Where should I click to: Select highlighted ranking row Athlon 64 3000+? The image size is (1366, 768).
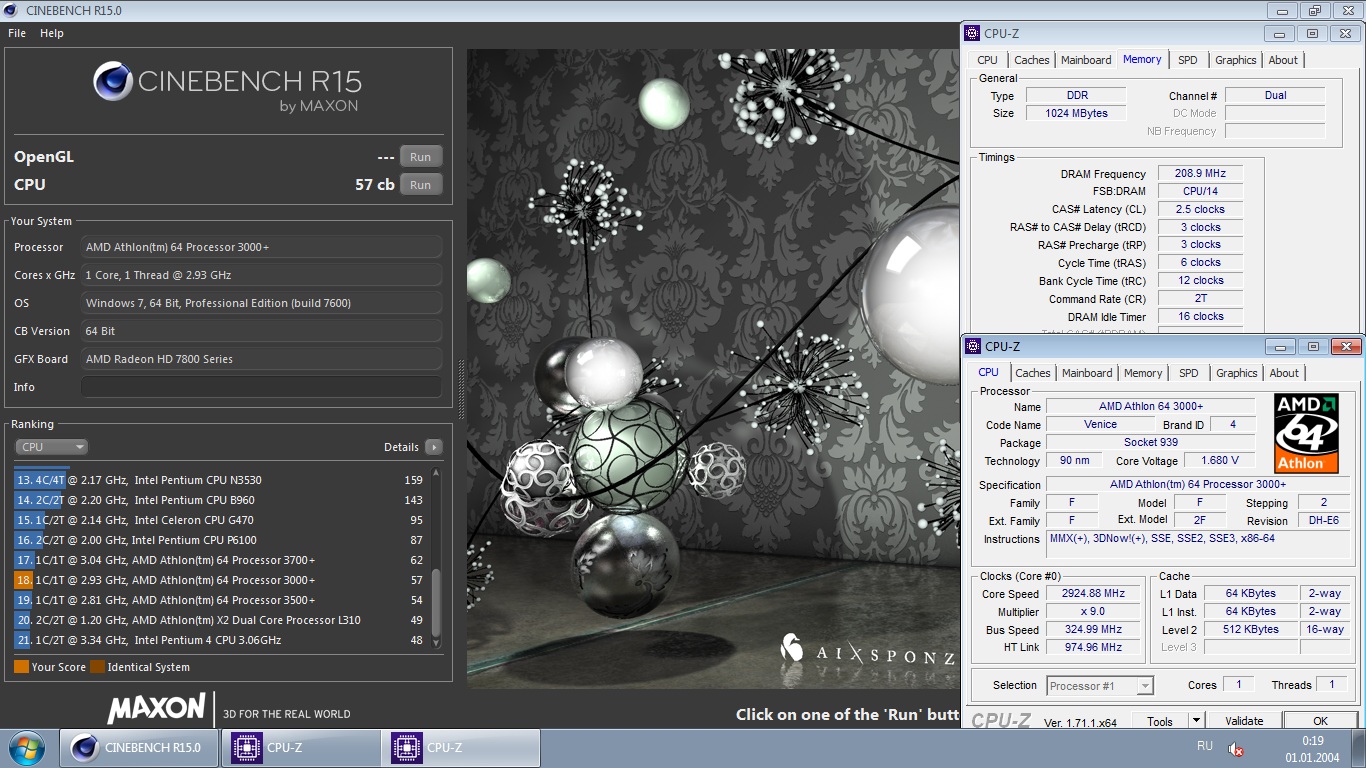point(220,580)
